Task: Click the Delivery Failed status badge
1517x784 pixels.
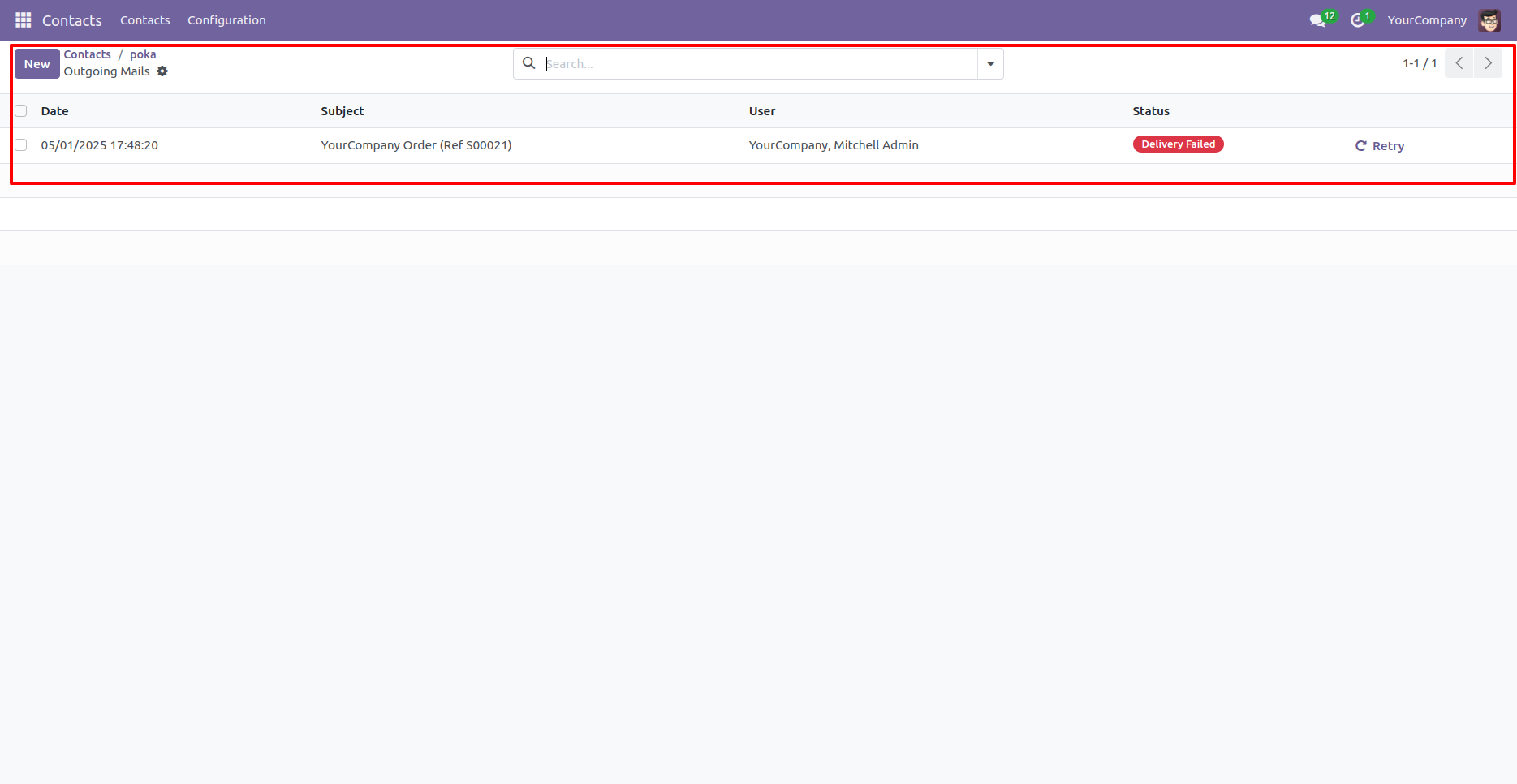Action: point(1178,144)
